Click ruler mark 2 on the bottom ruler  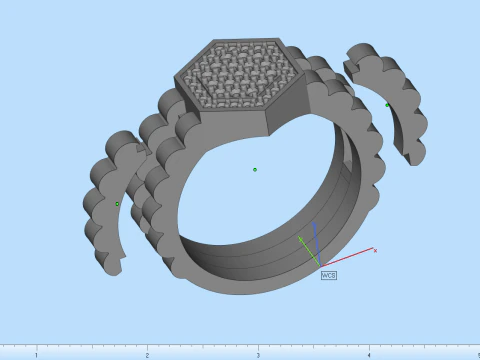(x=147, y=355)
